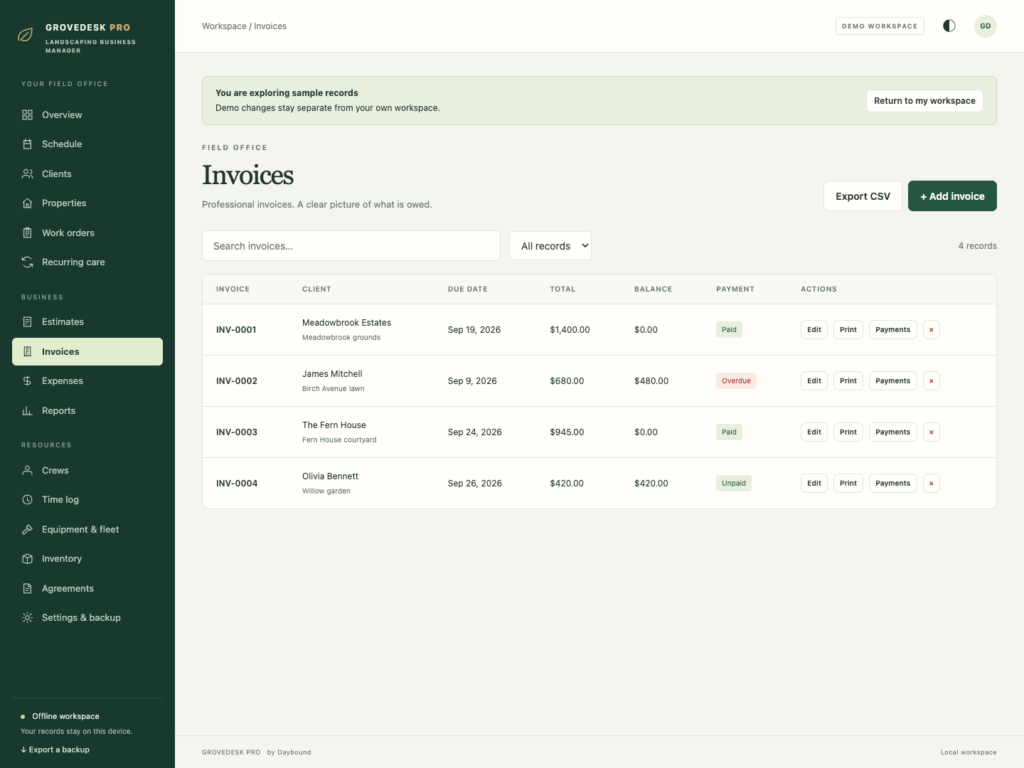Edit invoice INV-0001
The image size is (1024, 768).
click(814, 330)
